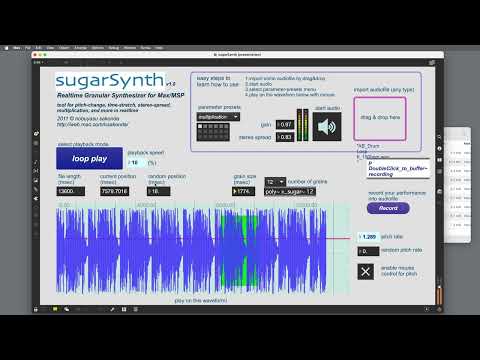Screen dimensions: 480x360
Task: Open the parameter presets dropdown menu
Action: [218, 117]
